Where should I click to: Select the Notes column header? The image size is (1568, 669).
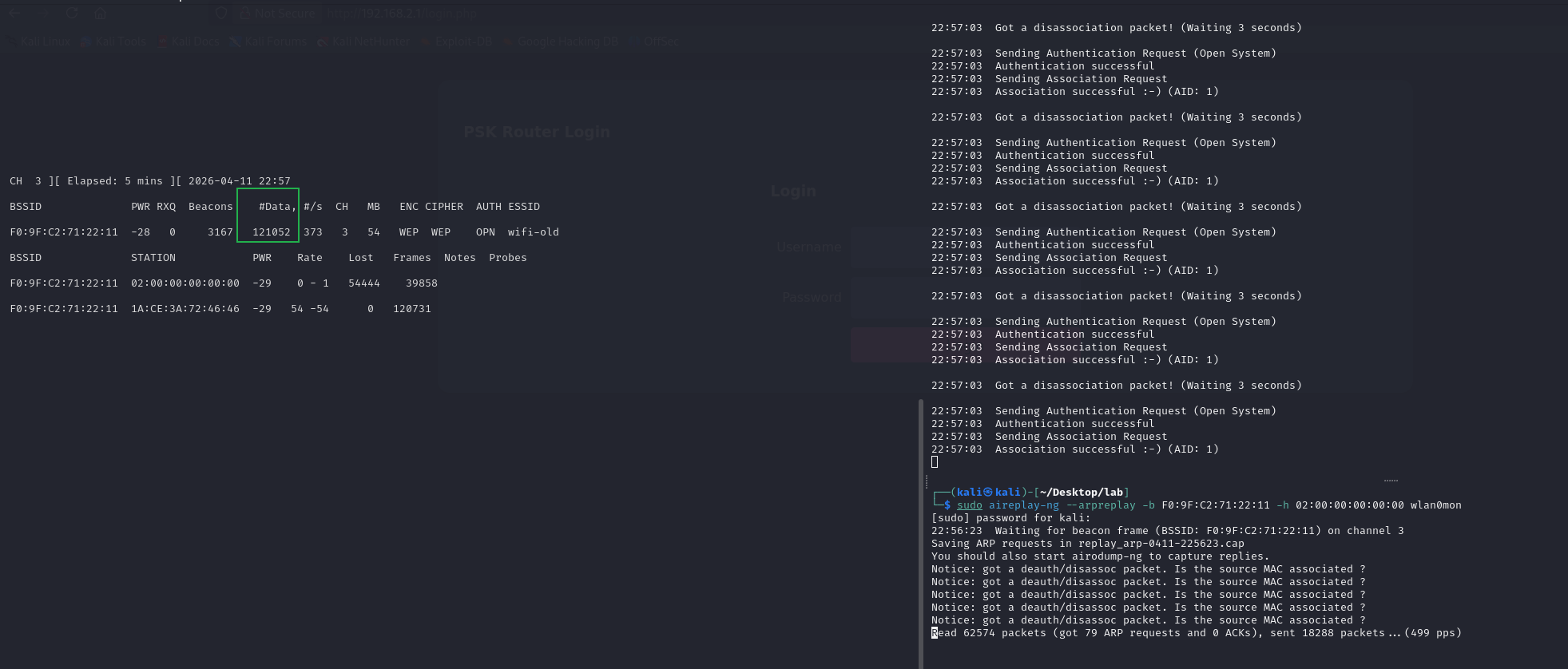tap(460, 258)
